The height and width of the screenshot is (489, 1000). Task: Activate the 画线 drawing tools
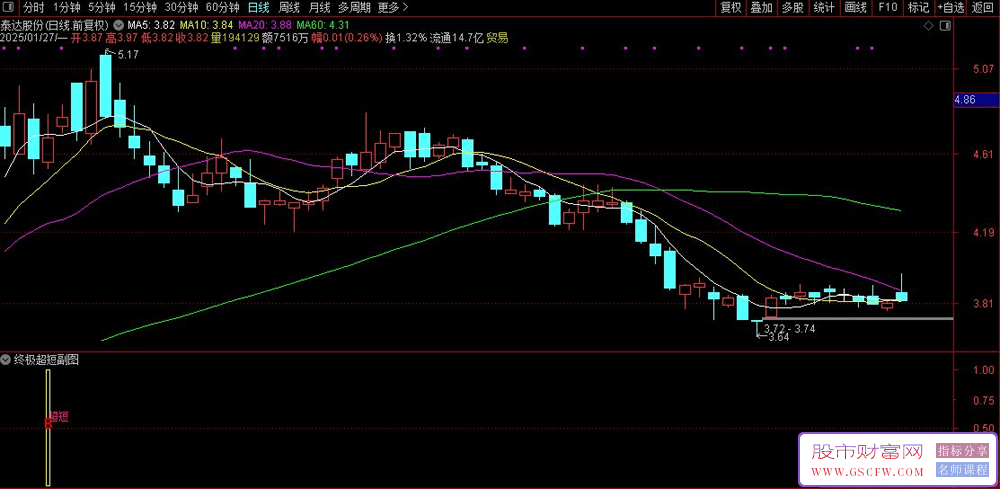855,8
